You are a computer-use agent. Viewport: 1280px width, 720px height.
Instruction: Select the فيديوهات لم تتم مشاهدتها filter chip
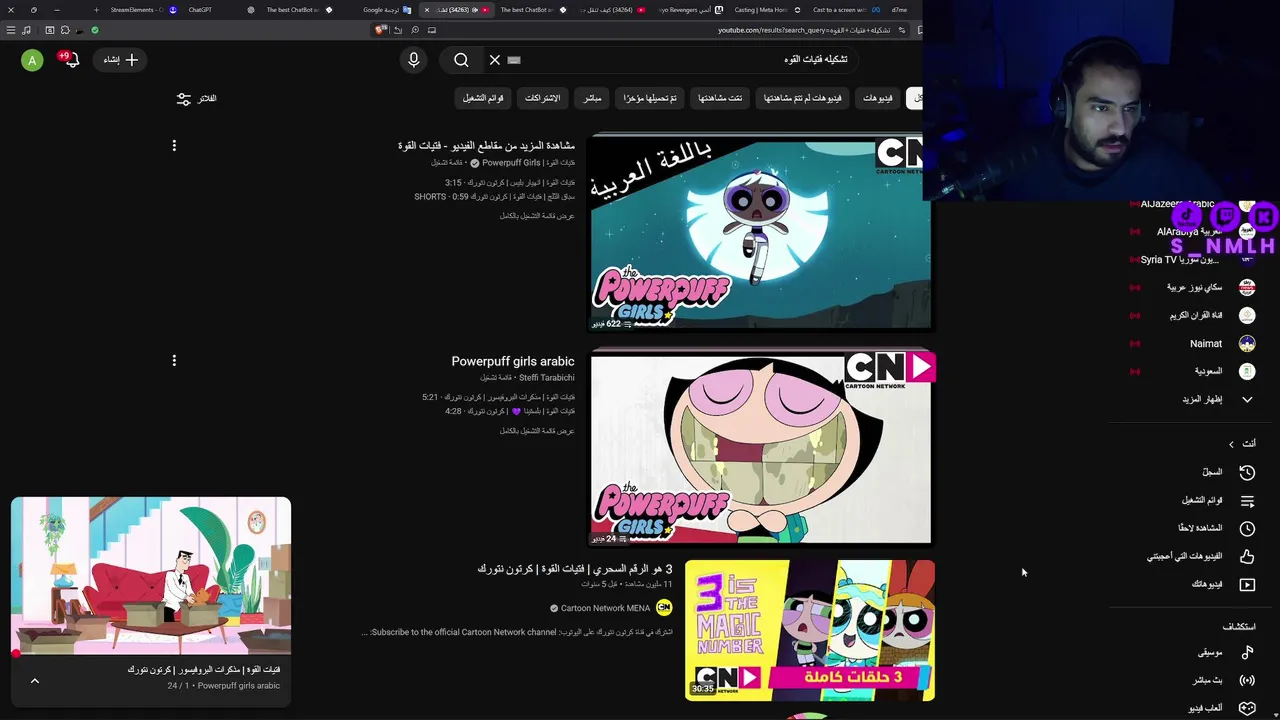click(803, 98)
